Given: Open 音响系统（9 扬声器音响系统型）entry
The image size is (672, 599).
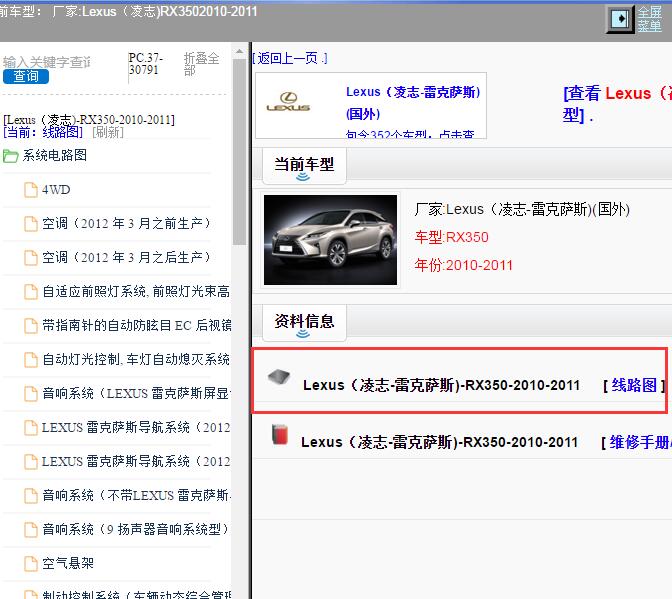Looking at the screenshot, I should tap(135, 529).
